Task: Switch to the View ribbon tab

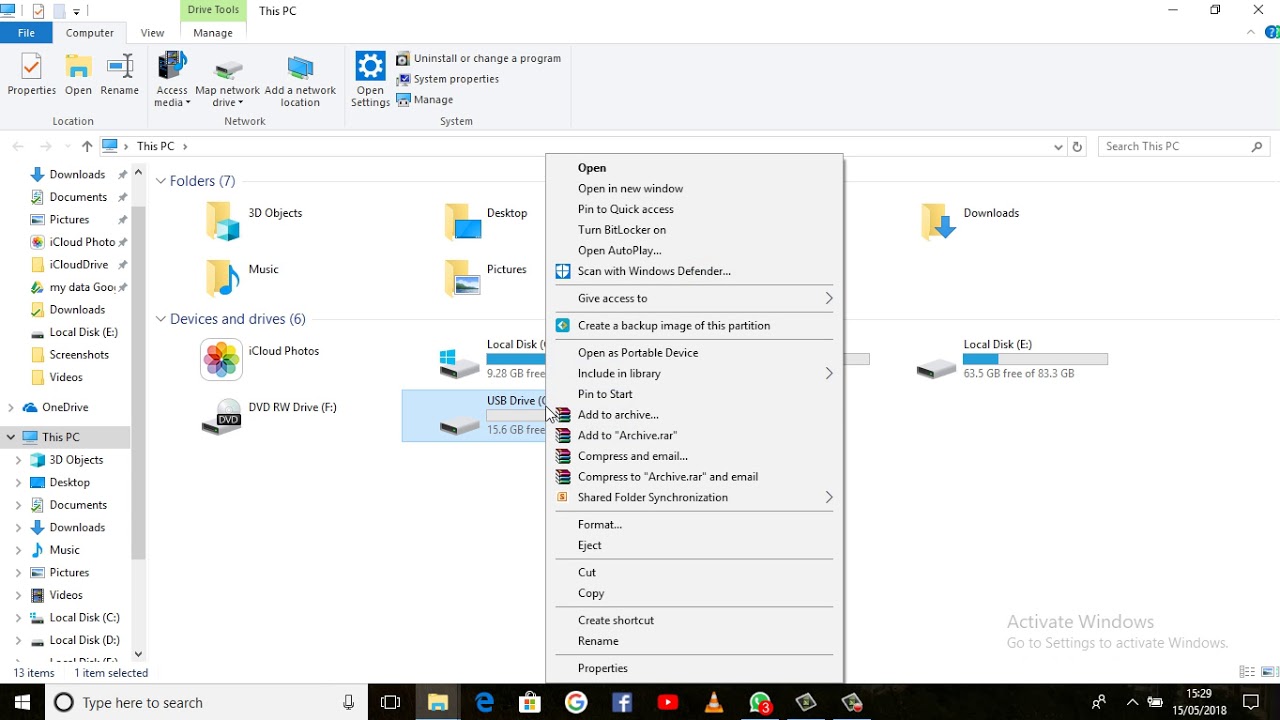Action: click(x=152, y=33)
